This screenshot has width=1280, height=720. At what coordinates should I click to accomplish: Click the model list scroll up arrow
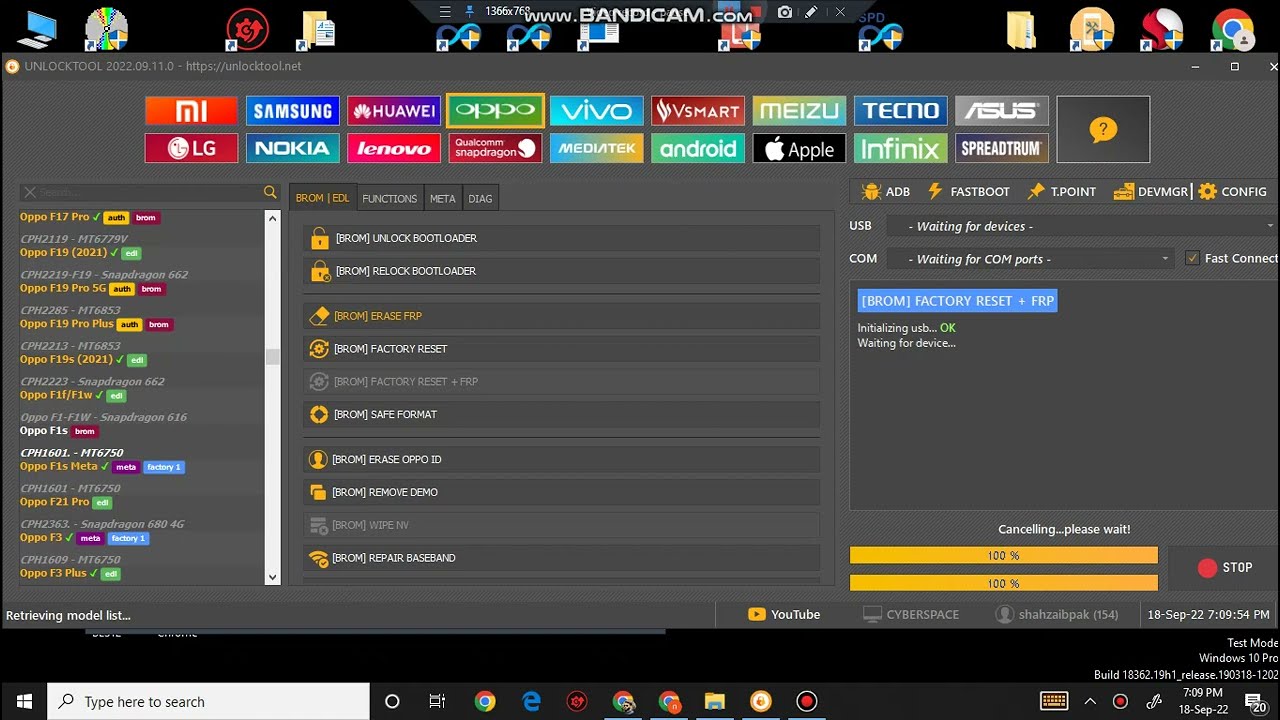pyautogui.click(x=272, y=218)
